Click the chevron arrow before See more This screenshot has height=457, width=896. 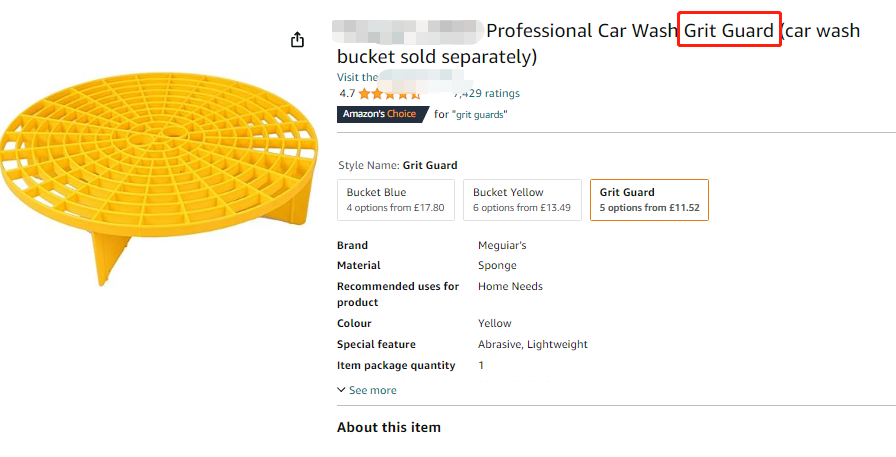tap(342, 390)
